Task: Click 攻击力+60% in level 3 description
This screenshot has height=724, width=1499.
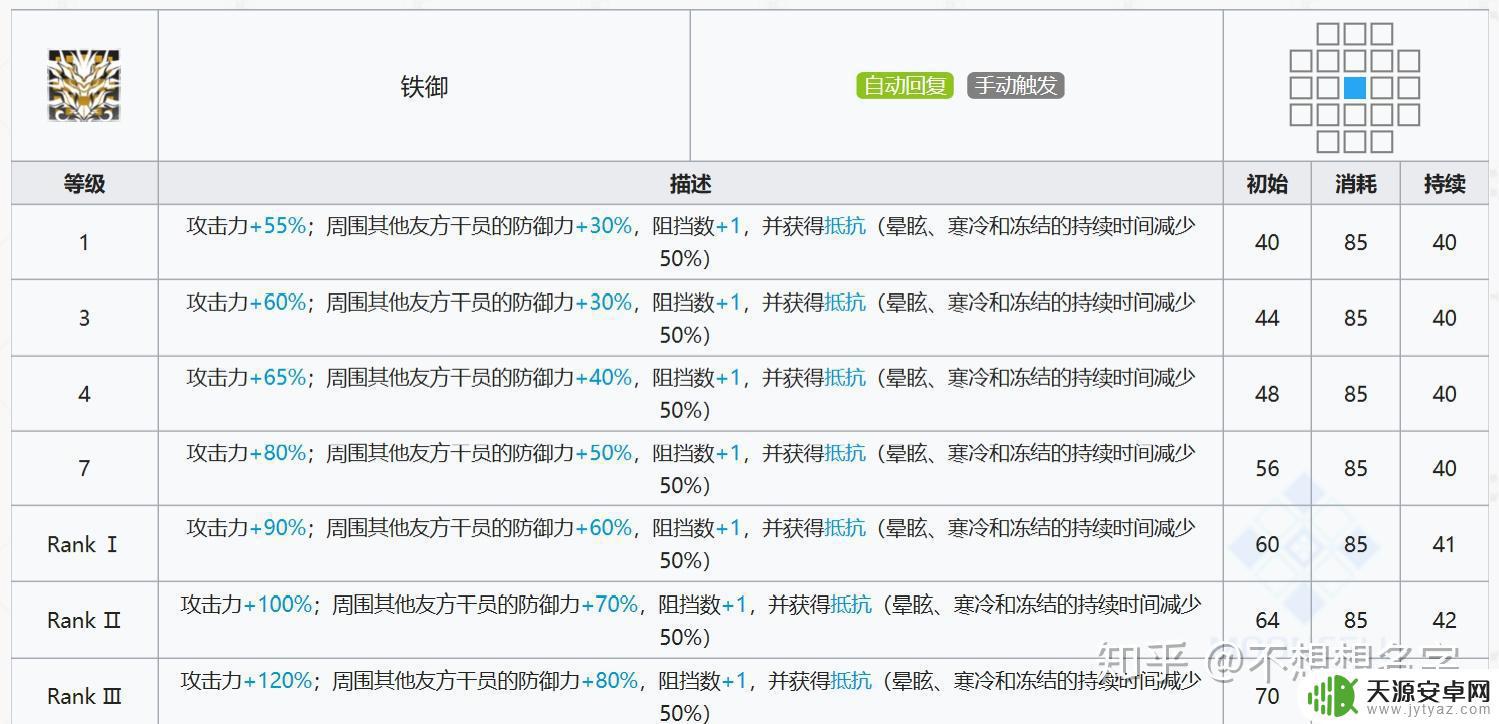Action: [246, 302]
